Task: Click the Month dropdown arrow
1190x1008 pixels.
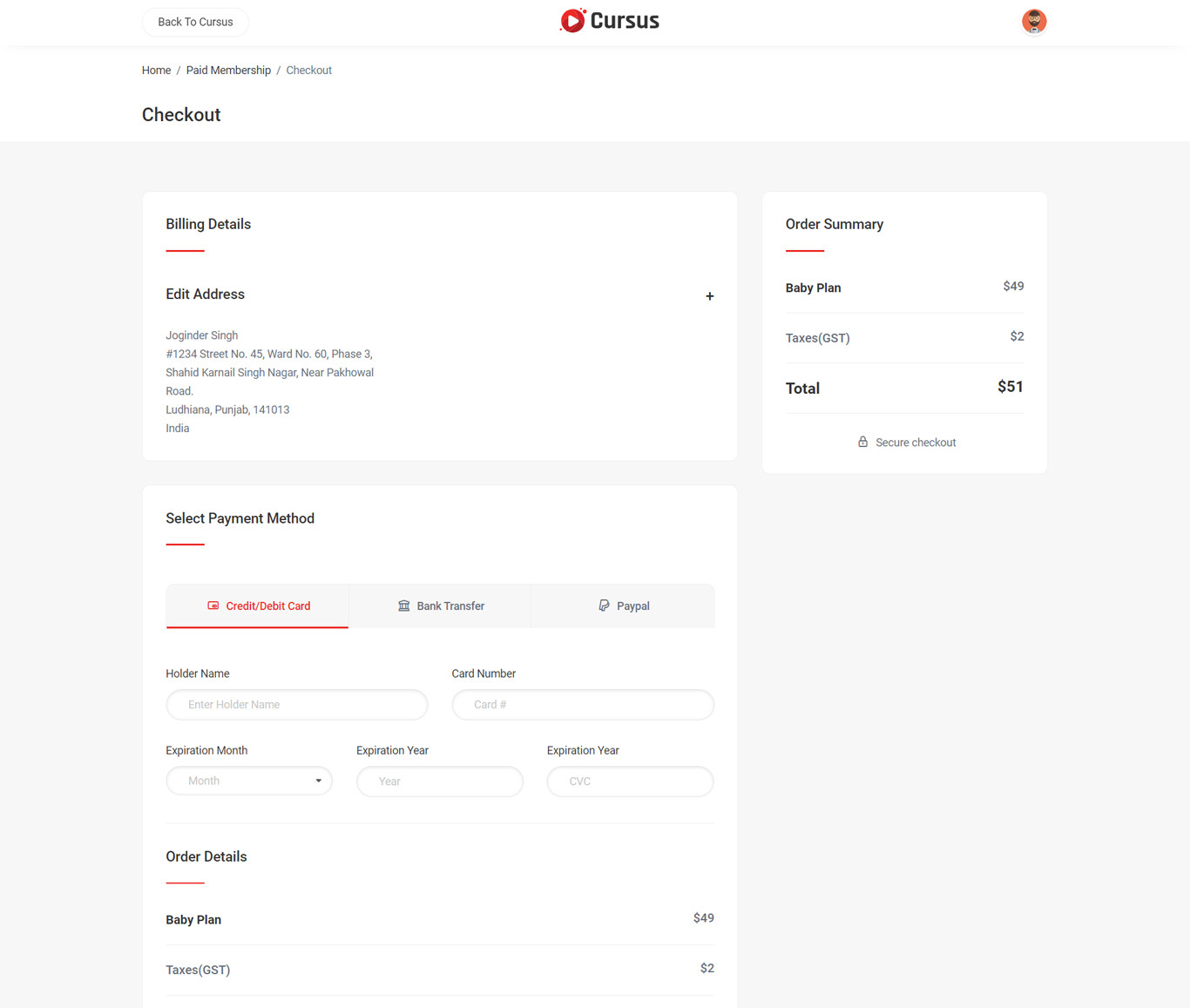Action: click(x=318, y=781)
